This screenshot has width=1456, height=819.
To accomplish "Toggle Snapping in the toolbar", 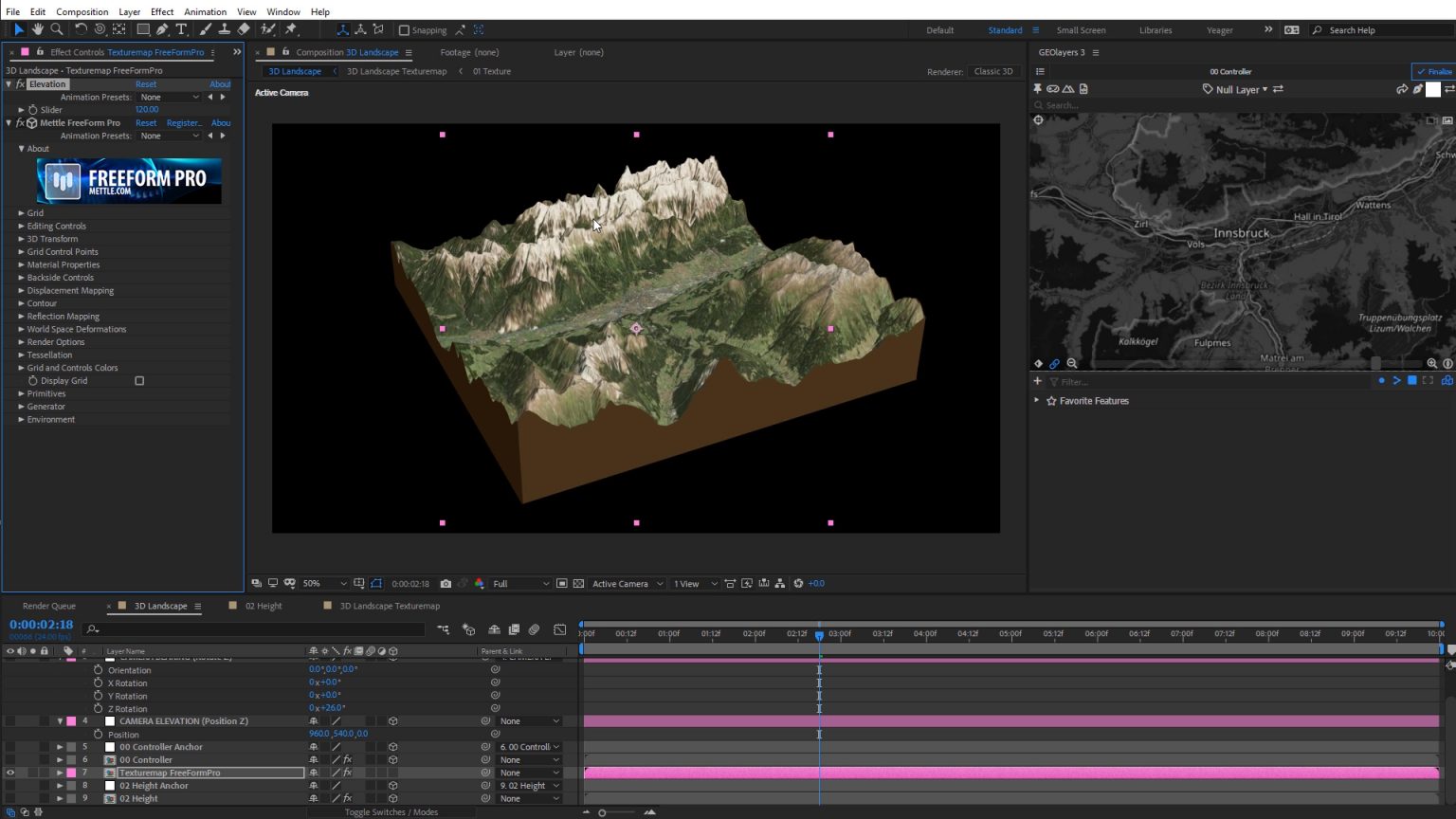I will point(406,29).
